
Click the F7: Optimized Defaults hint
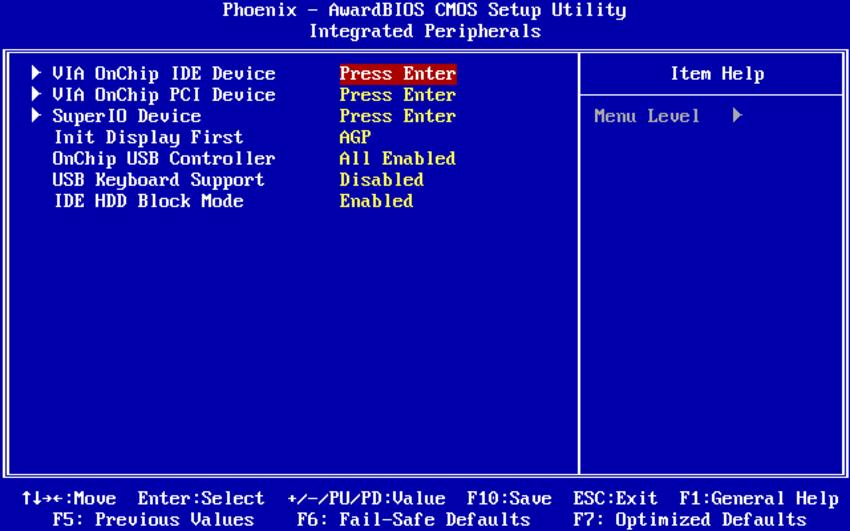click(690, 520)
